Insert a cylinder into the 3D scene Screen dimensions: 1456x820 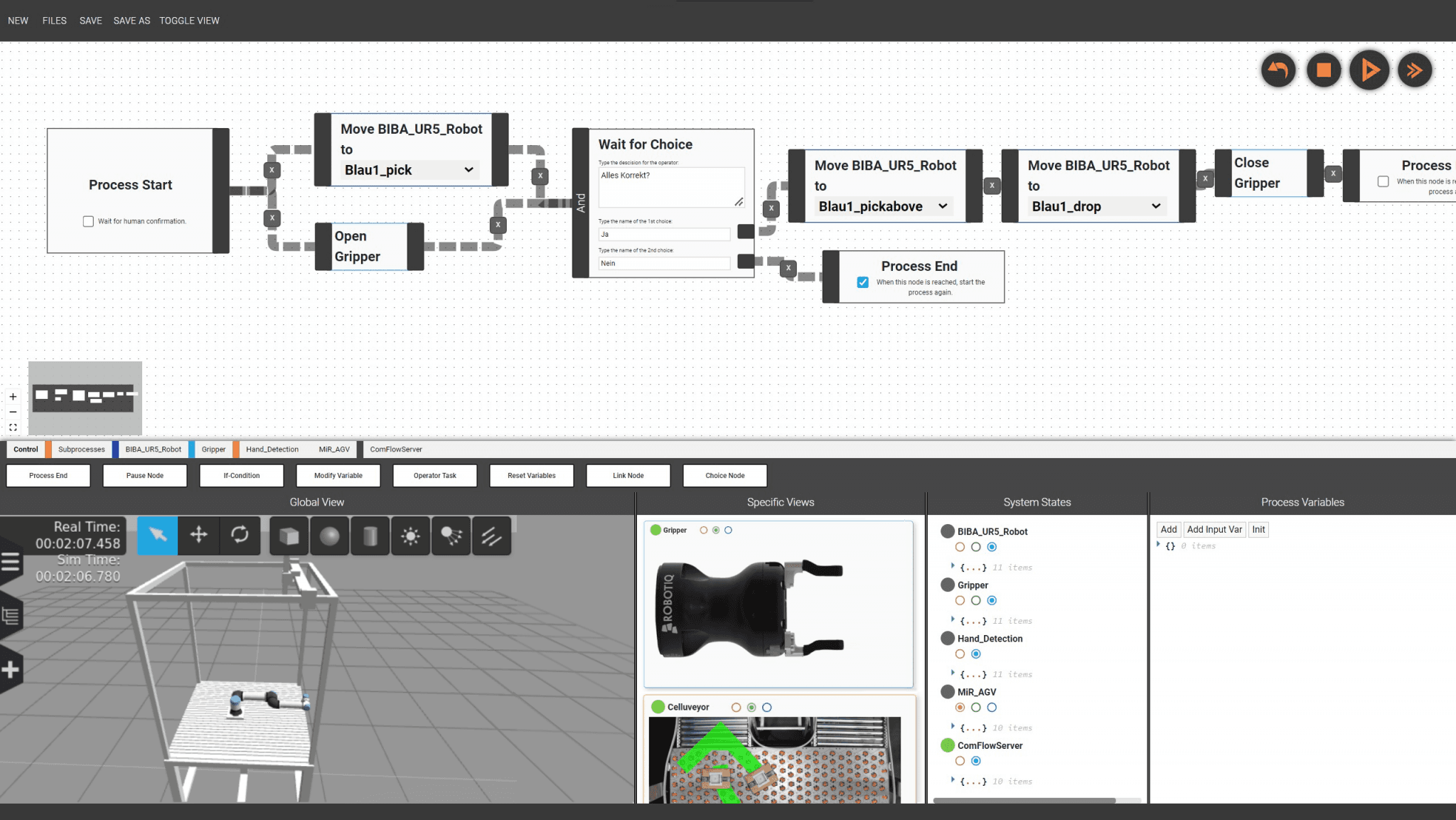tap(370, 536)
